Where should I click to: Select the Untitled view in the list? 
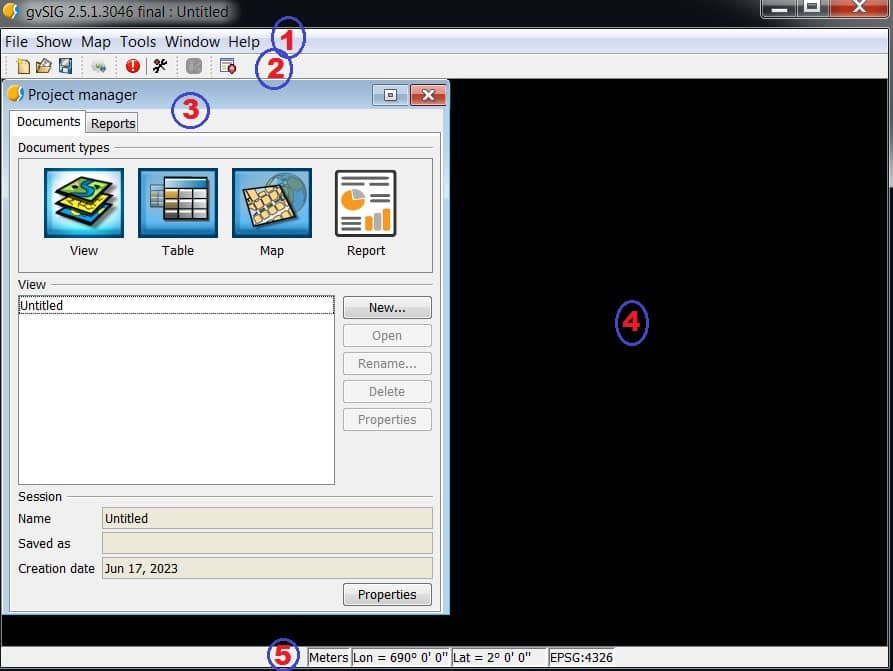[x=177, y=305]
